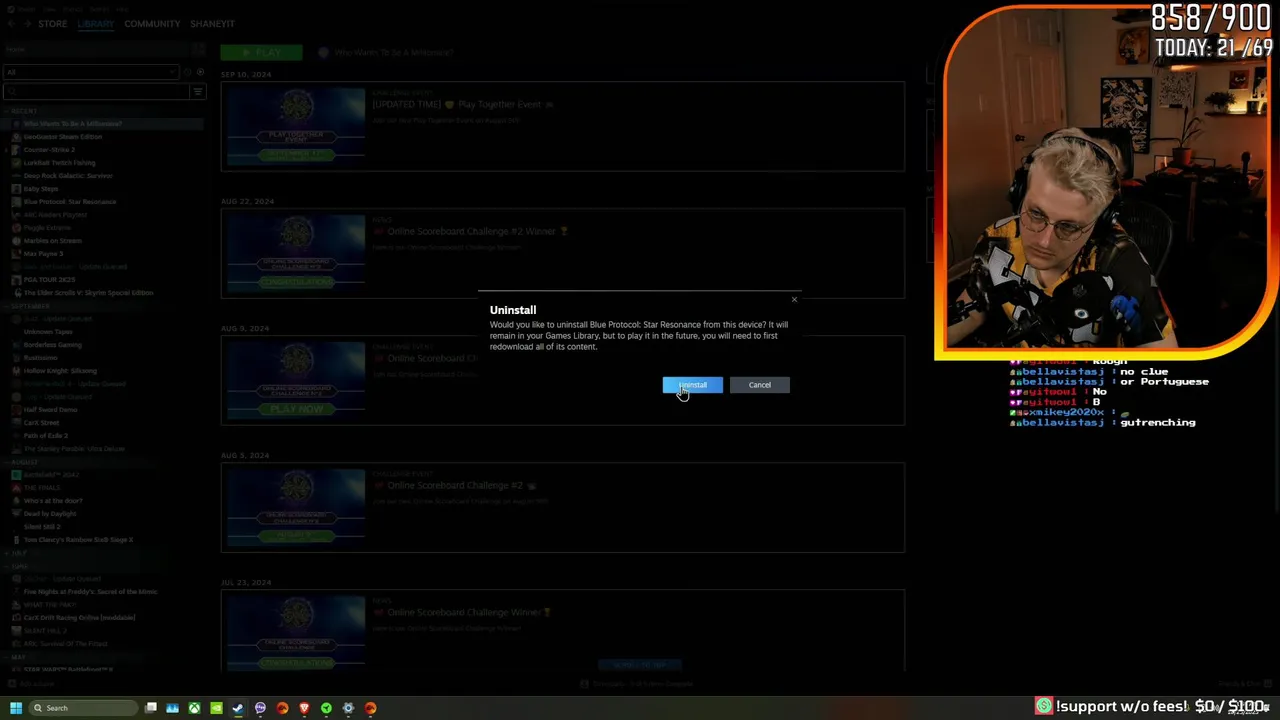Click the Max Payne 3 game icon
Image resolution: width=1280 pixels, height=720 pixels.
(16, 254)
